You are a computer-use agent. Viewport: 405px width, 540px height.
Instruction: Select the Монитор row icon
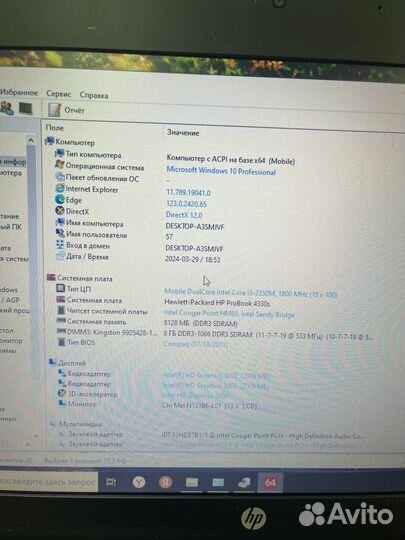click(62, 403)
